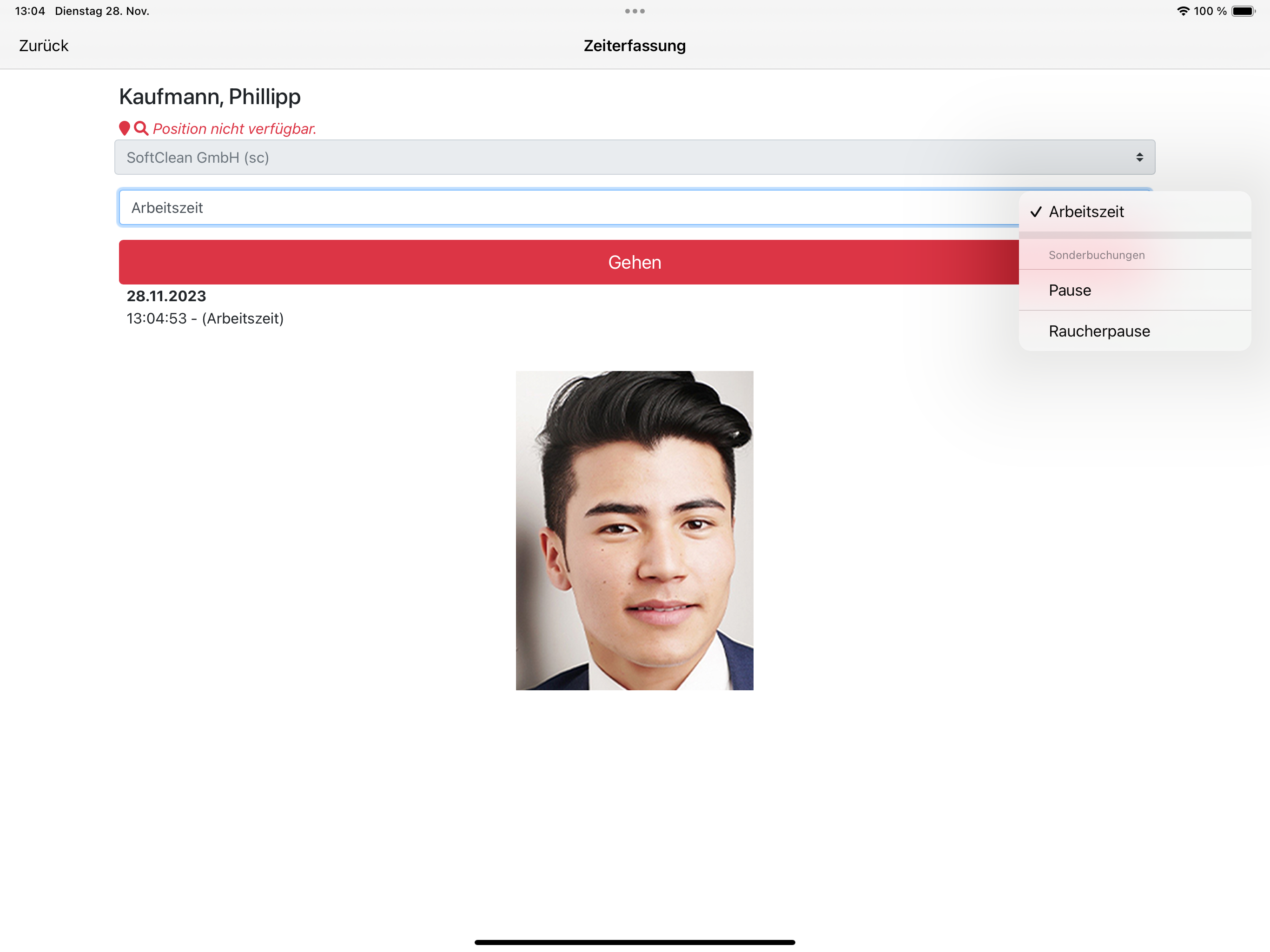The height and width of the screenshot is (952, 1270).
Task: Choose Raucherpause from the menu
Action: click(x=1135, y=331)
